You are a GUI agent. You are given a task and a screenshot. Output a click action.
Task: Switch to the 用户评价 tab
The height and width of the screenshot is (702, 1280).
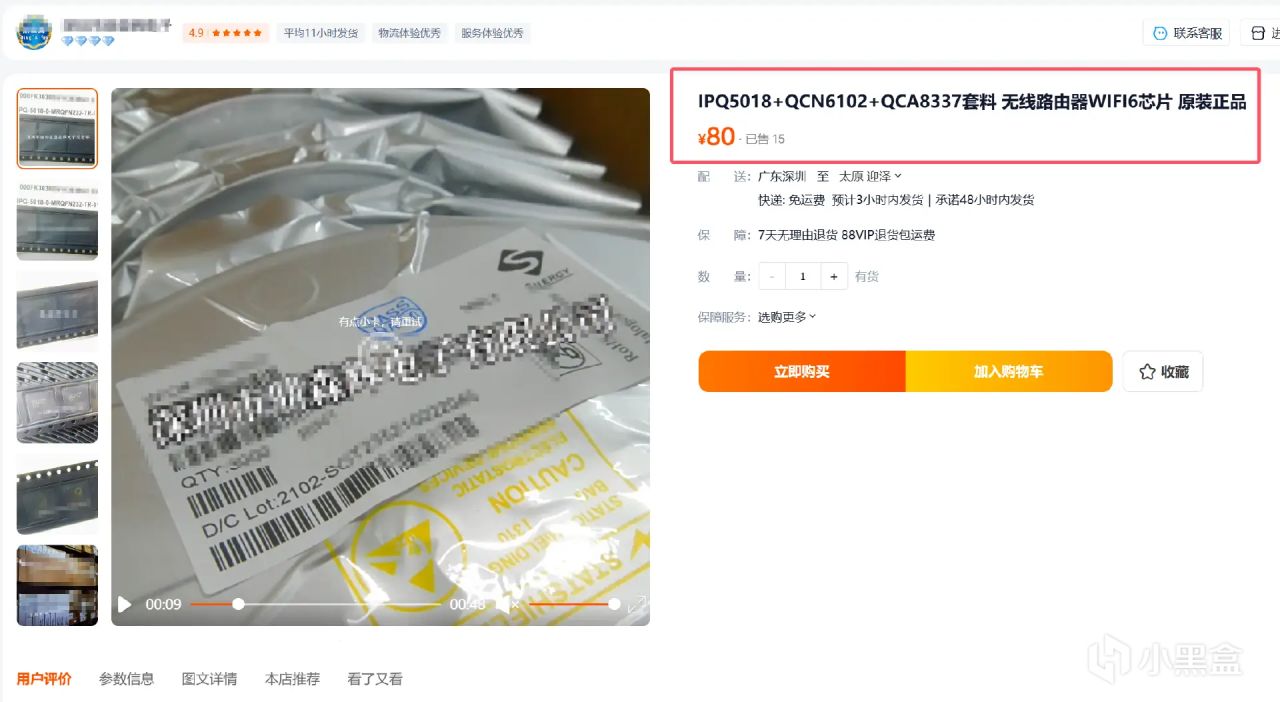pyautogui.click(x=44, y=679)
